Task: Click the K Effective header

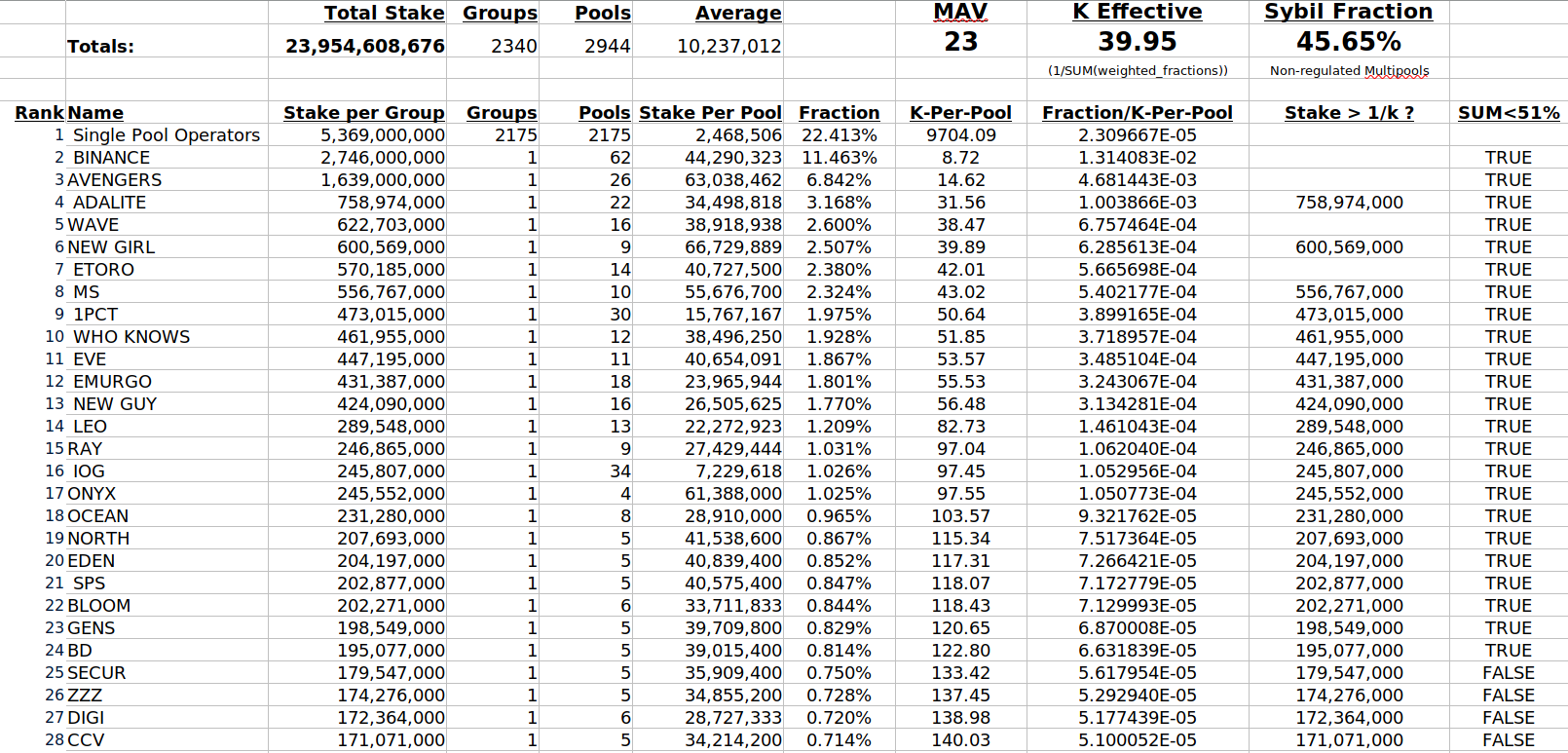Action: pos(1138,12)
